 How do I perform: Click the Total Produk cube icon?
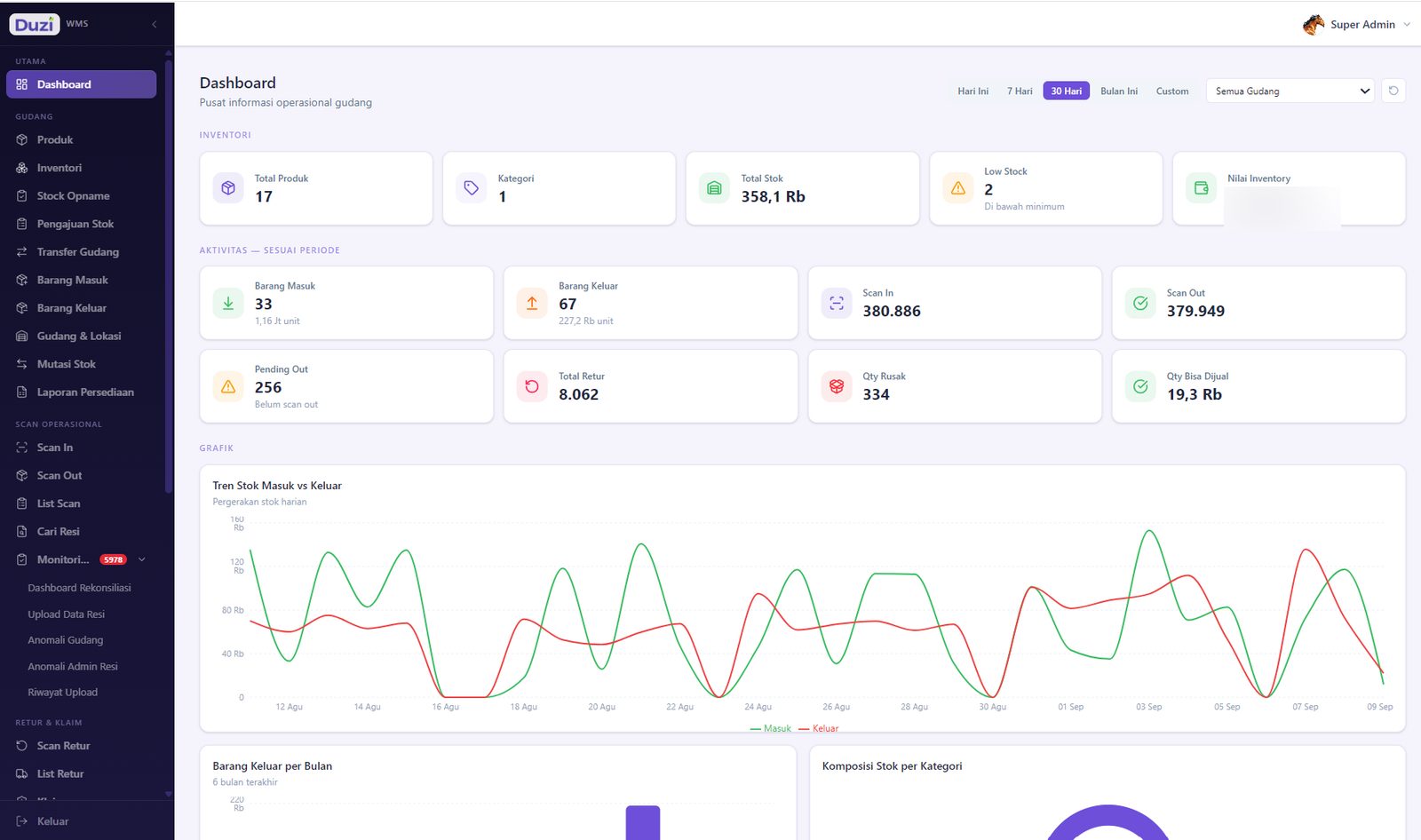coord(228,188)
